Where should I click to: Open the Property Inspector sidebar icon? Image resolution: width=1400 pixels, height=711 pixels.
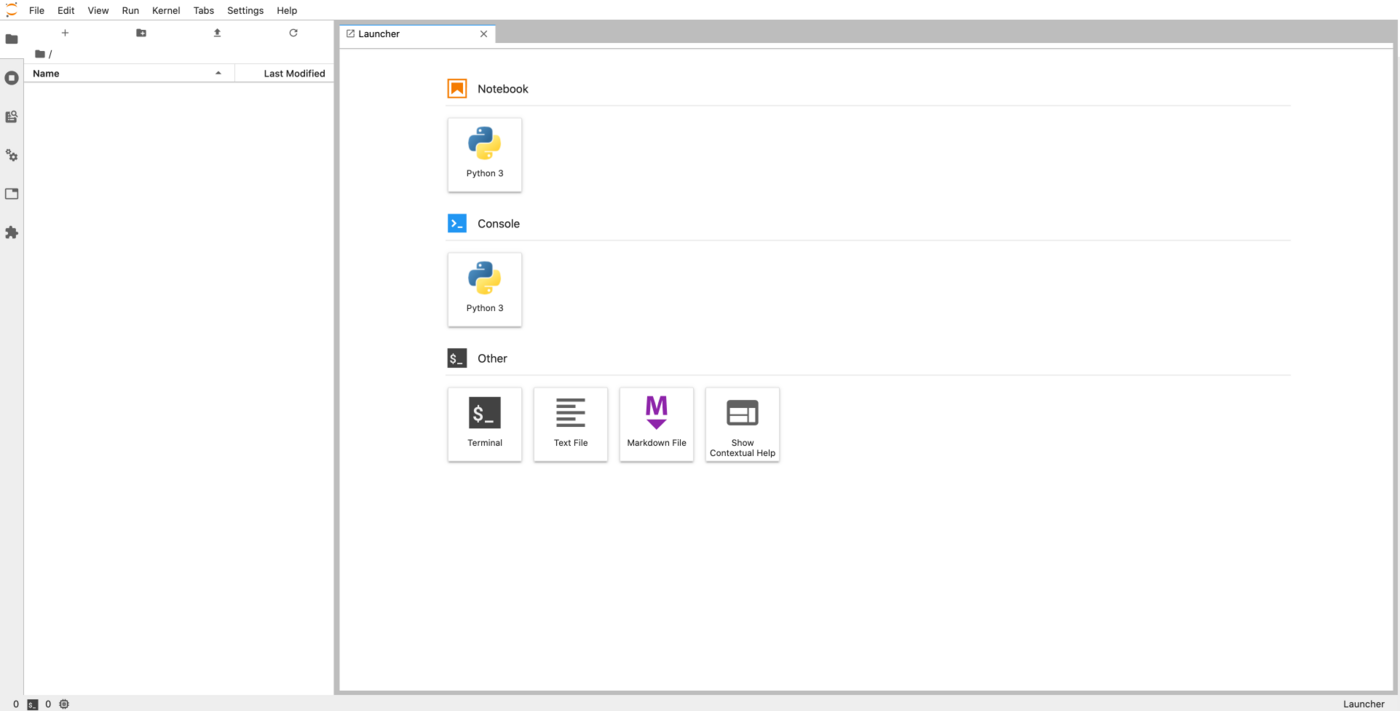pos(12,156)
